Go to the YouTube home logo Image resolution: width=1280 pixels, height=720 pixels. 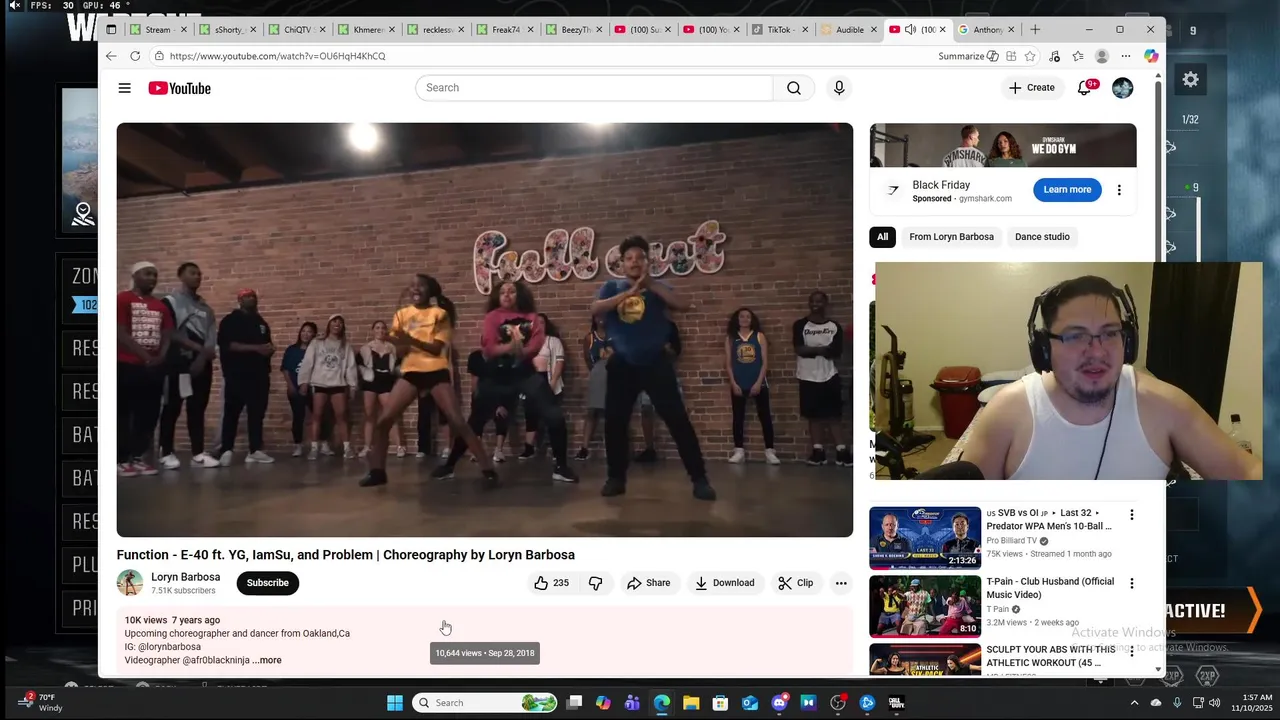click(180, 88)
